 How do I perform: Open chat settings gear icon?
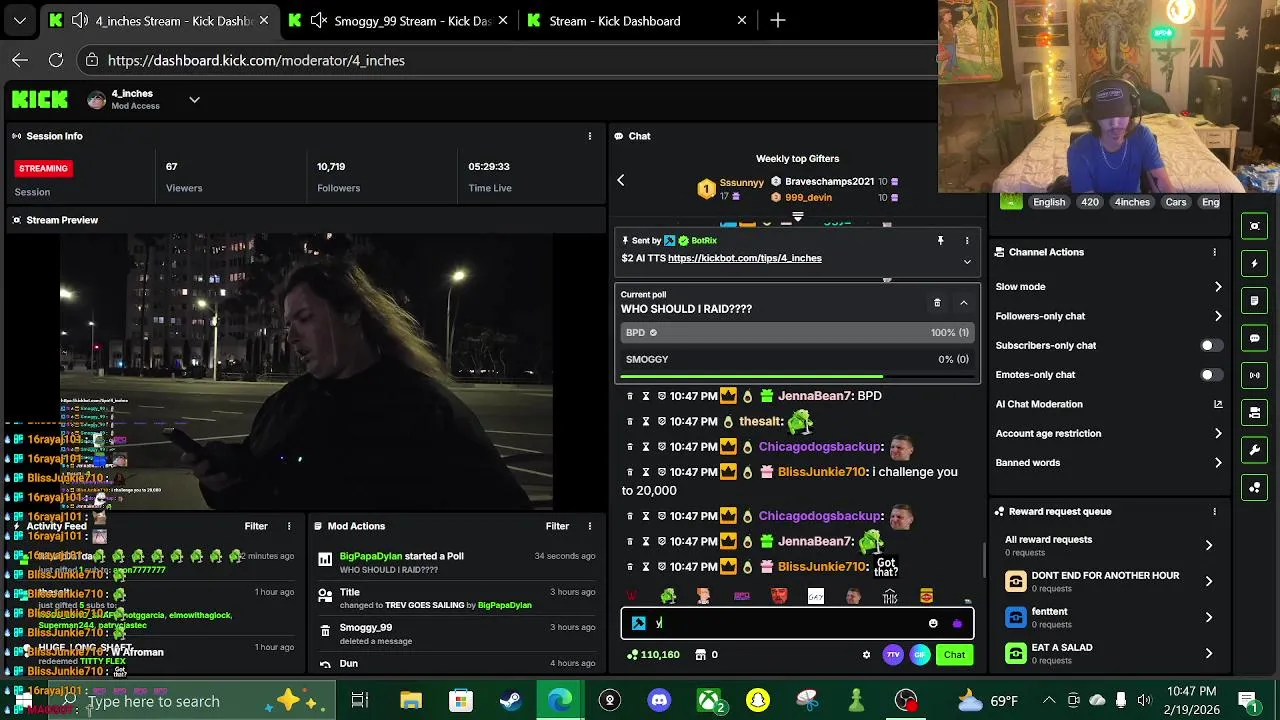866,655
